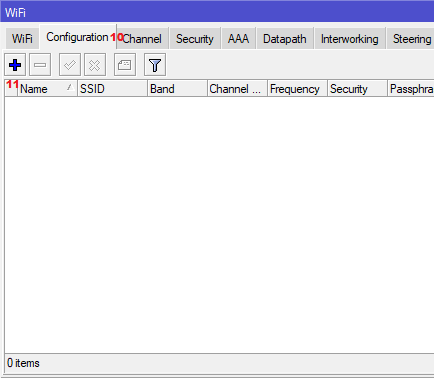Image resolution: width=434 pixels, height=378 pixels.
Task: Click the Channel ... column header
Action: (237, 89)
